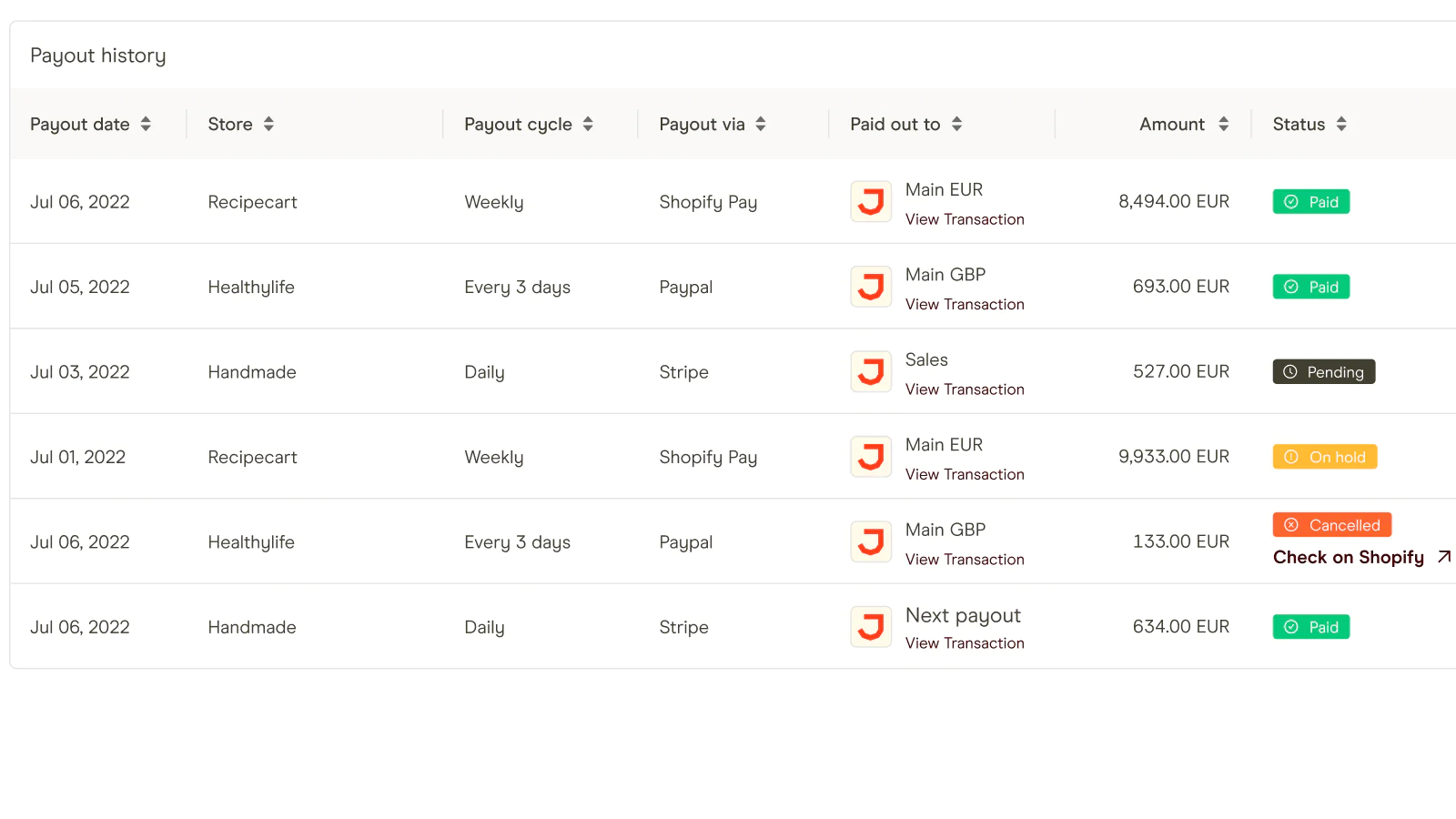Click the Status column sort icon
This screenshot has width=1456, height=819.
click(x=1341, y=125)
